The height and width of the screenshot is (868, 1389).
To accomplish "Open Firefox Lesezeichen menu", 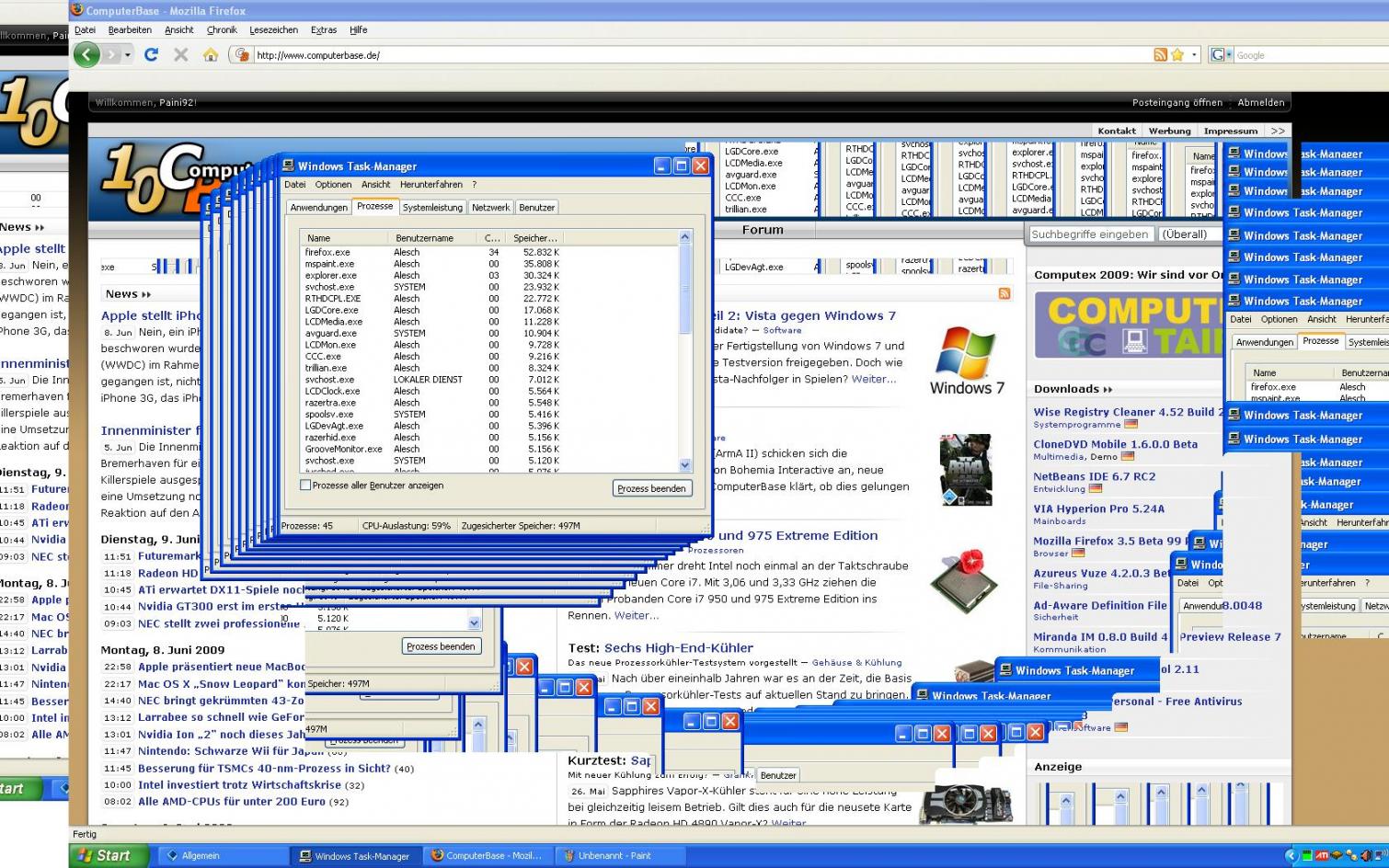I will pos(273,30).
